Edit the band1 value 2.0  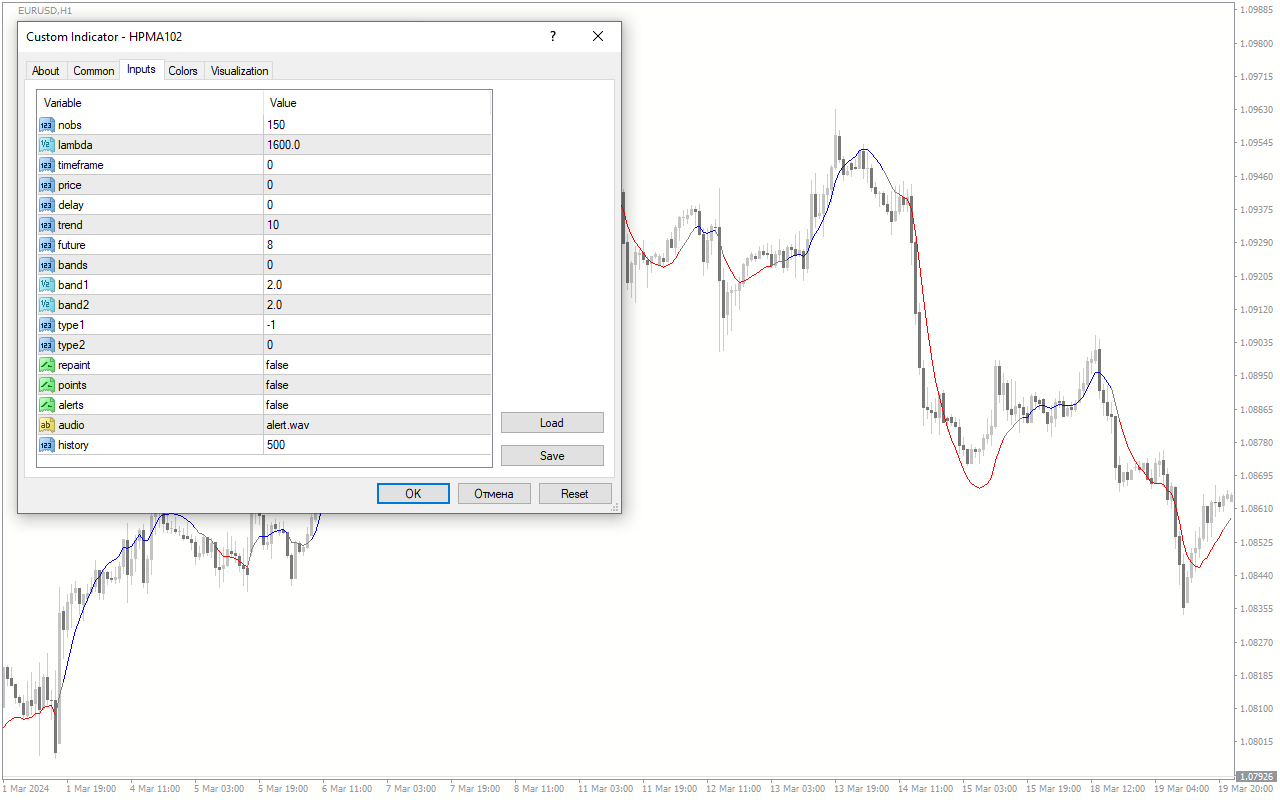click(378, 285)
